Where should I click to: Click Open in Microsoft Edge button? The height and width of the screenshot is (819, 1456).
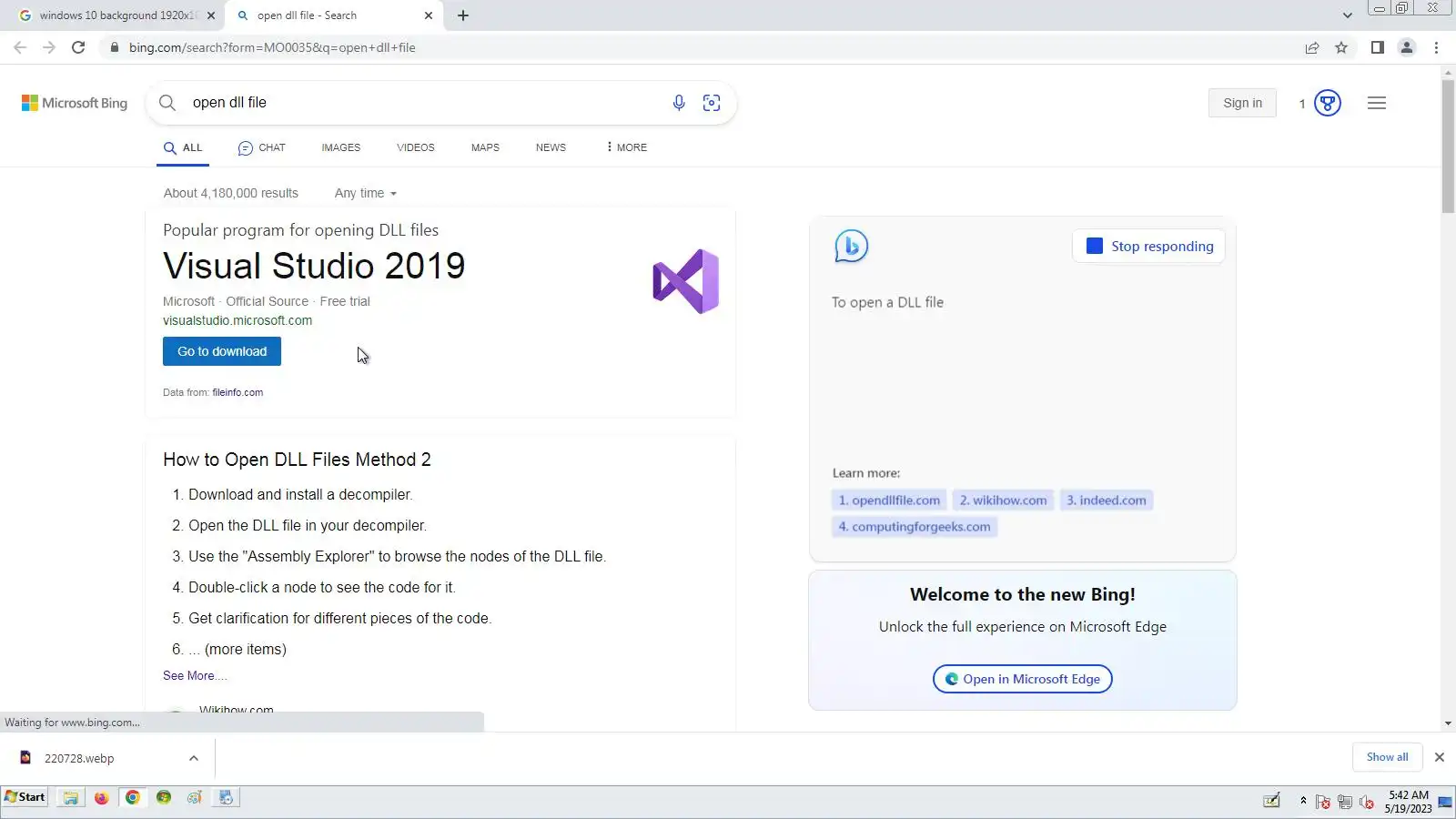(x=1023, y=680)
